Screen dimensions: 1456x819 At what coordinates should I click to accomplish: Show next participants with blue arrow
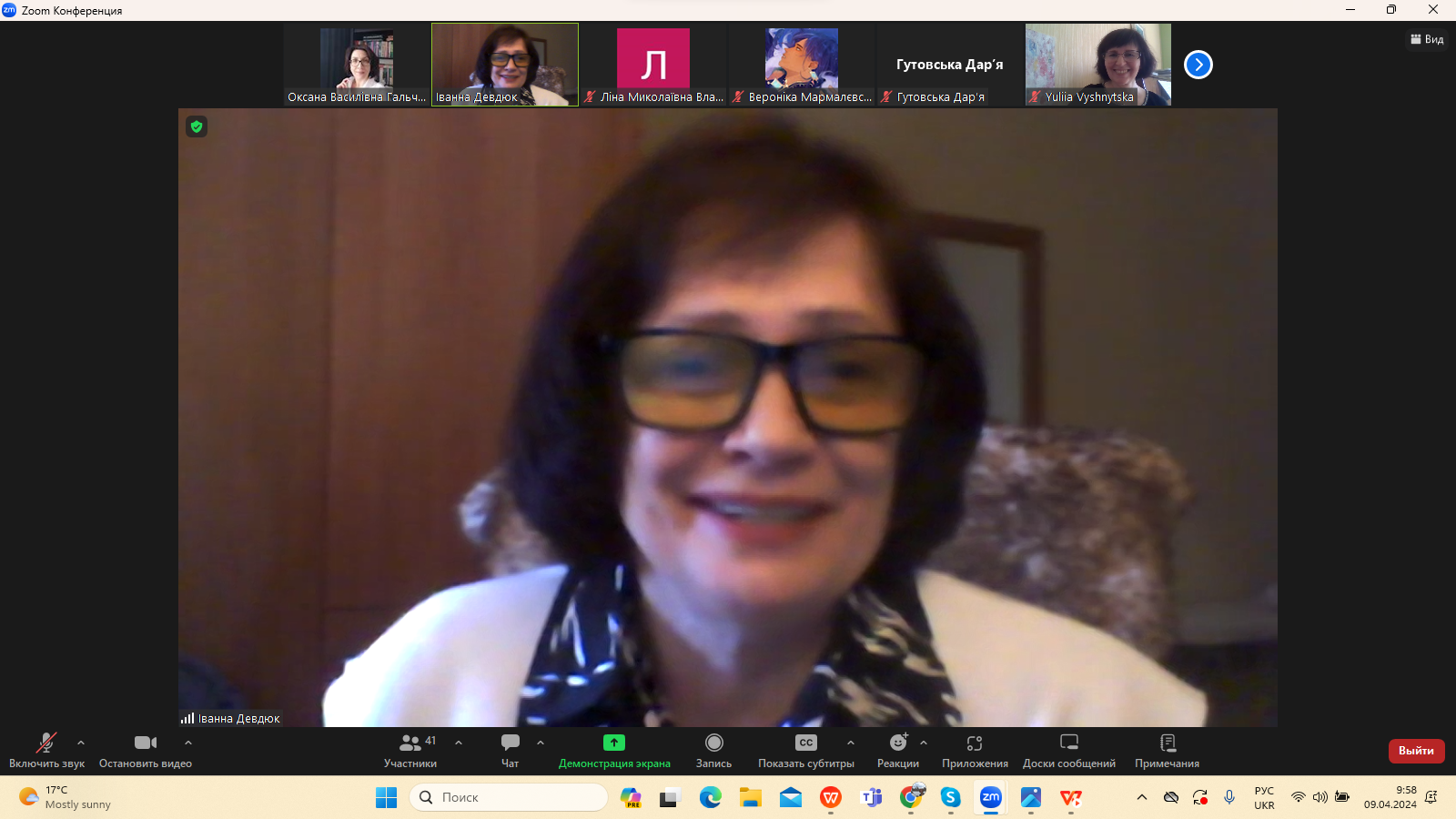pyautogui.click(x=1198, y=65)
